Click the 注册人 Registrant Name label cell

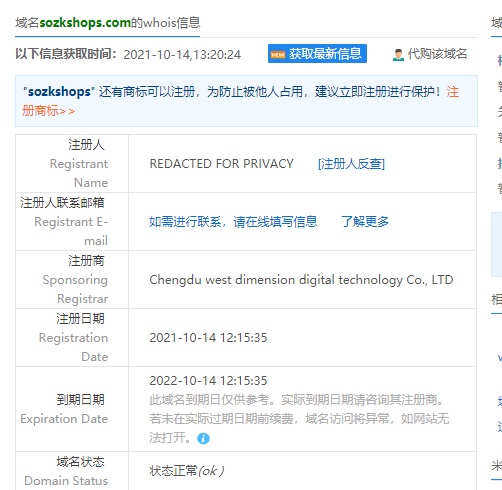(x=72, y=164)
